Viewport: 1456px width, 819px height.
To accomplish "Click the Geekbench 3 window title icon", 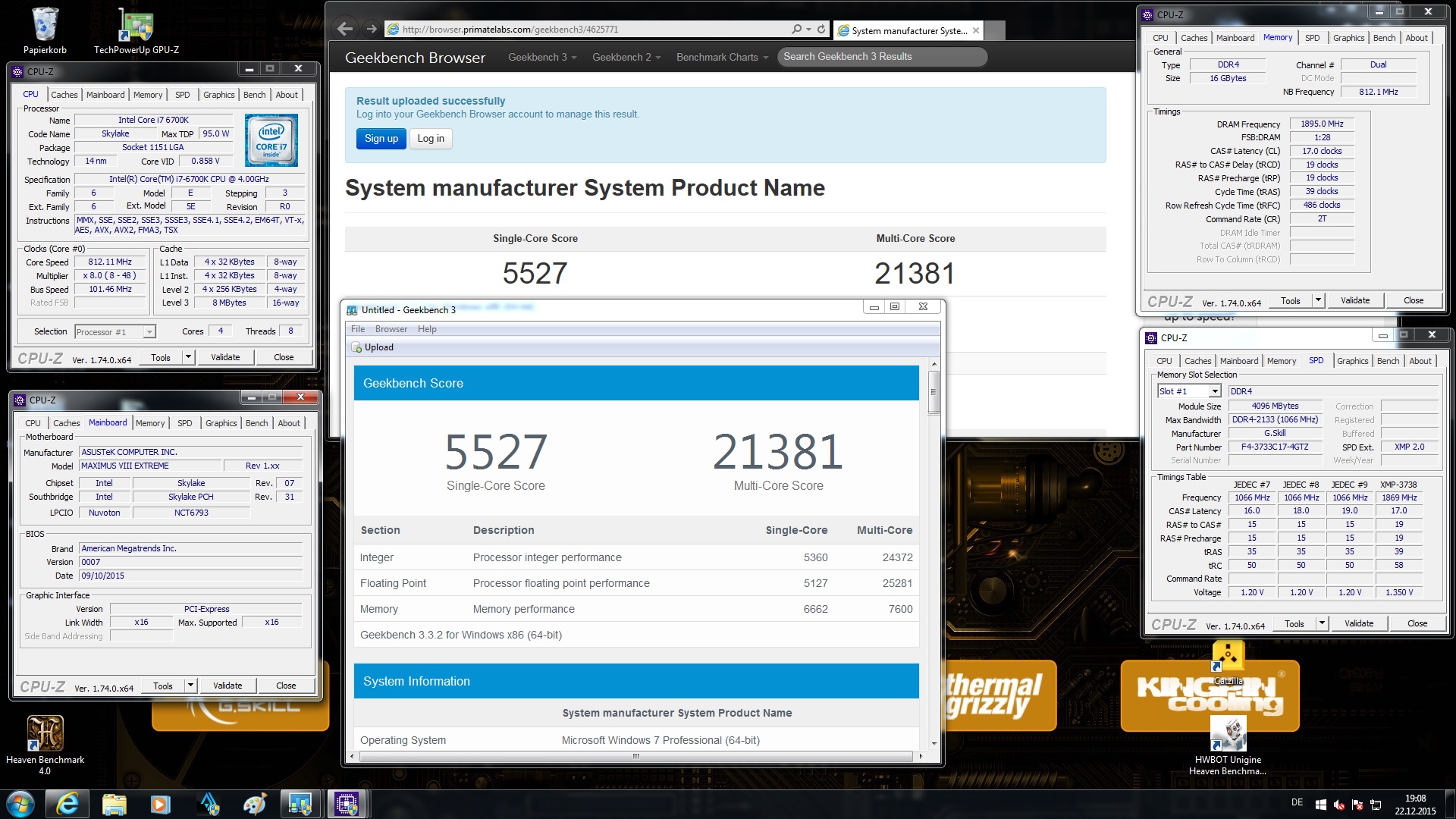I will pos(352,309).
